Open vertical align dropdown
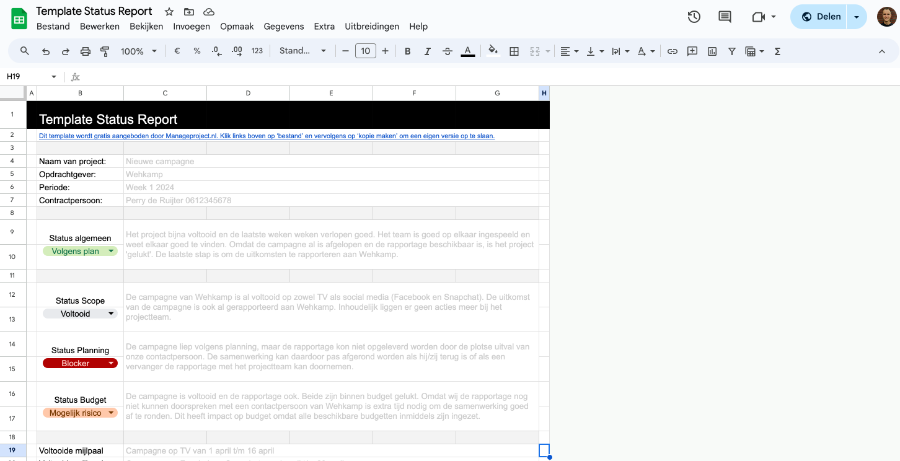The width and height of the screenshot is (900, 461). [595, 51]
